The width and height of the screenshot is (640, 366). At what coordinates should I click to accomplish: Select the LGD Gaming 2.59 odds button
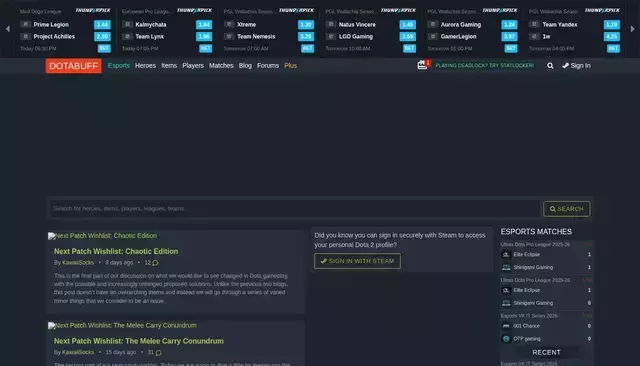pos(407,36)
